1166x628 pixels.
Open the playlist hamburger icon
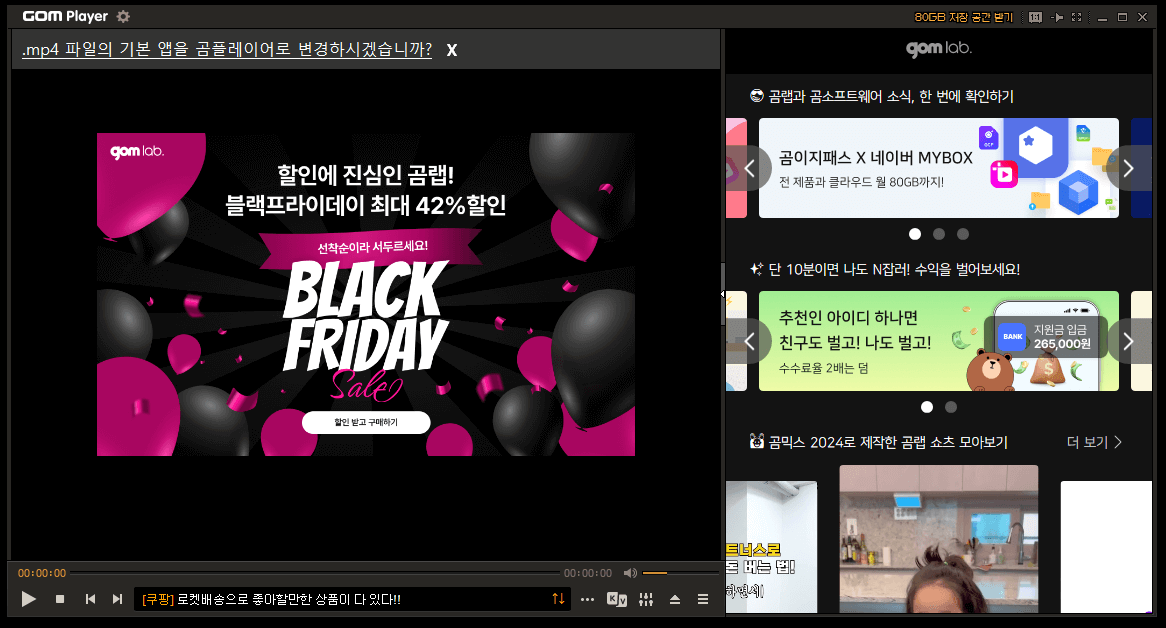703,599
